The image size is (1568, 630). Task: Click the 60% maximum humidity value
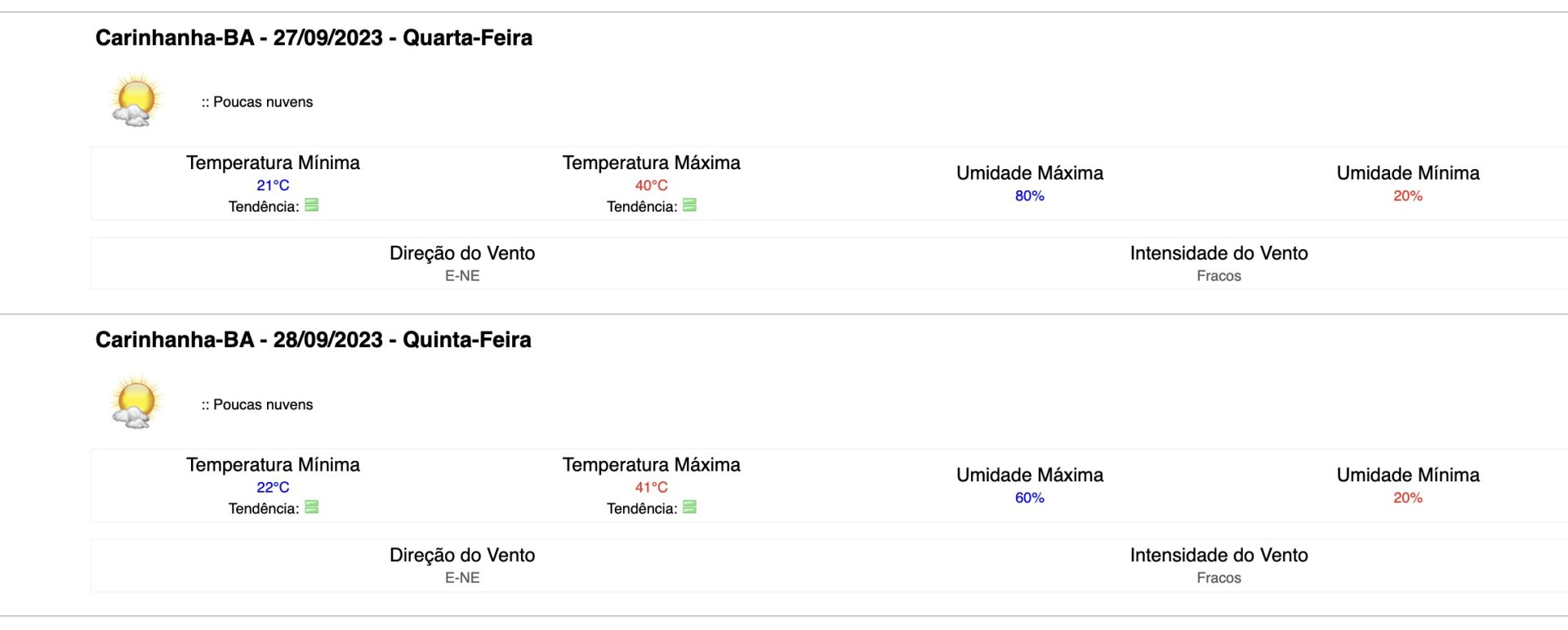1030,498
